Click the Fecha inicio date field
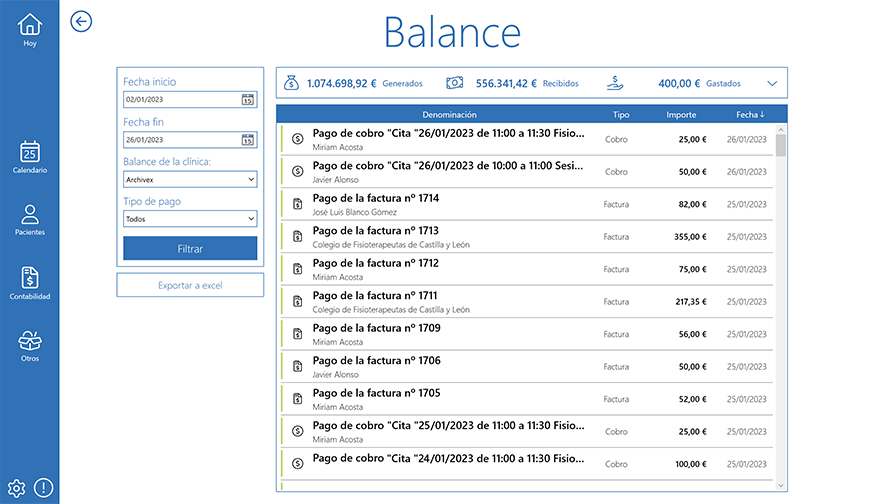896x504 pixels. point(180,99)
